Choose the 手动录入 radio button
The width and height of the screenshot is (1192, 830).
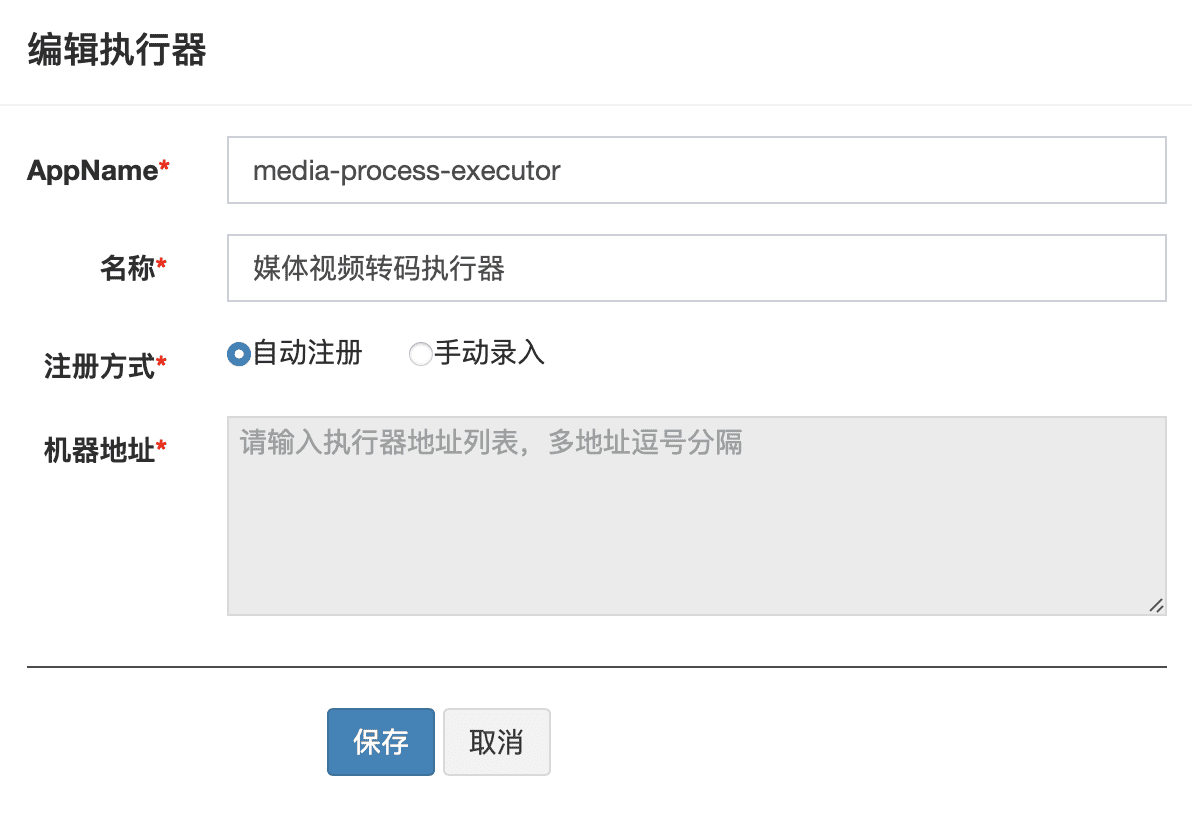[421, 354]
